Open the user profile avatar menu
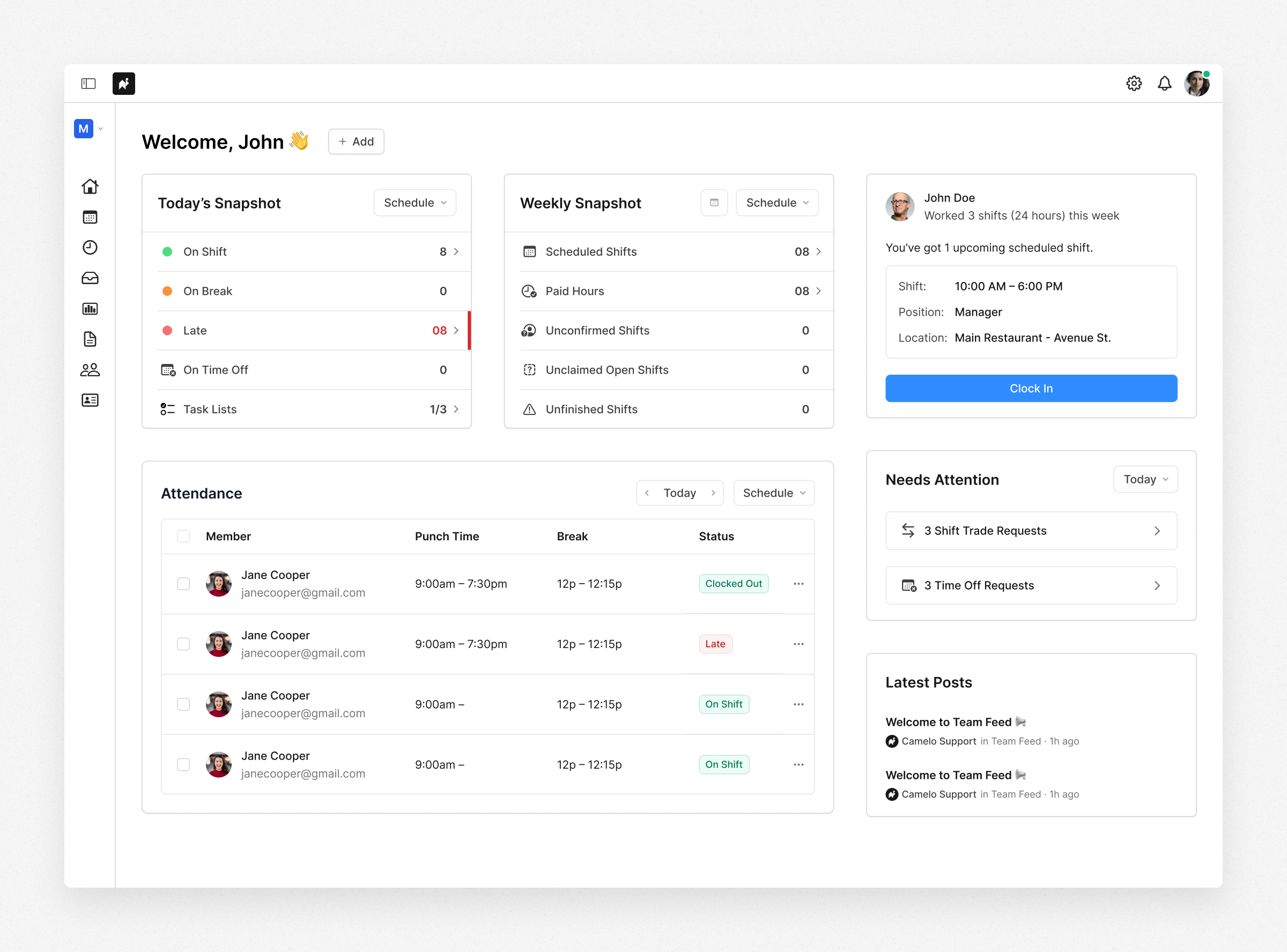 [x=1197, y=84]
